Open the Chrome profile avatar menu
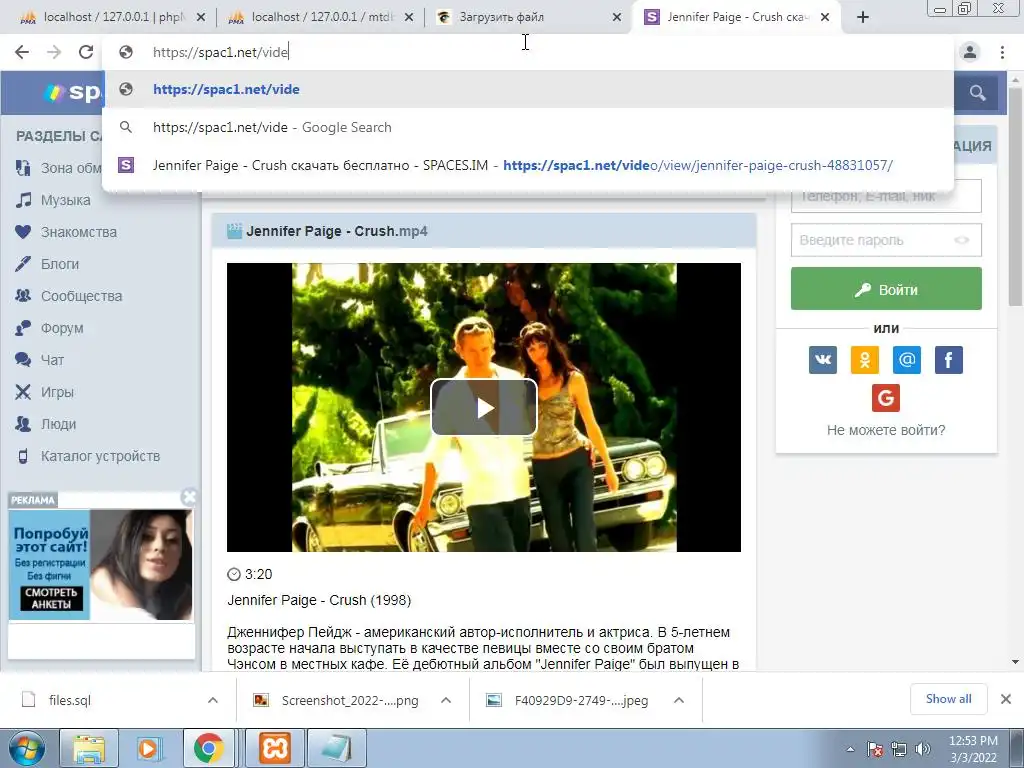Viewport: 1024px width, 768px height. 970,52
